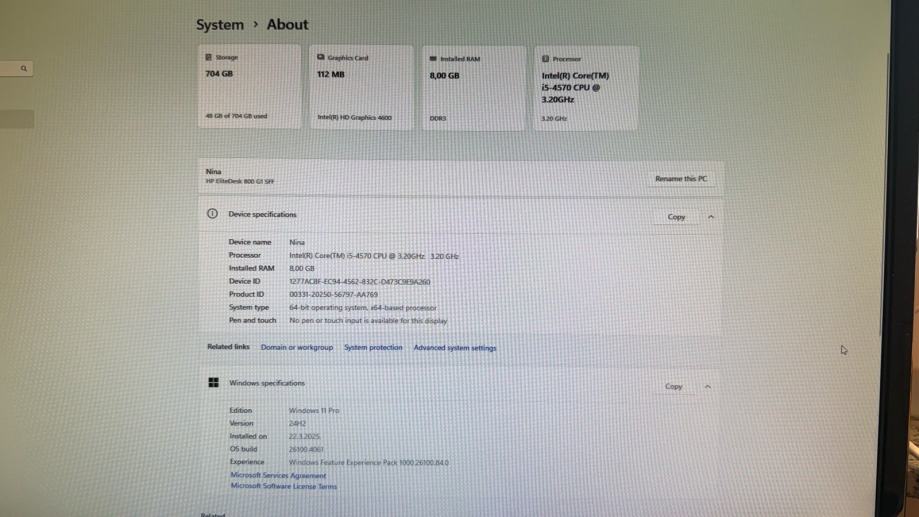Click the About heading text
The height and width of the screenshot is (517, 919).
[287, 25]
